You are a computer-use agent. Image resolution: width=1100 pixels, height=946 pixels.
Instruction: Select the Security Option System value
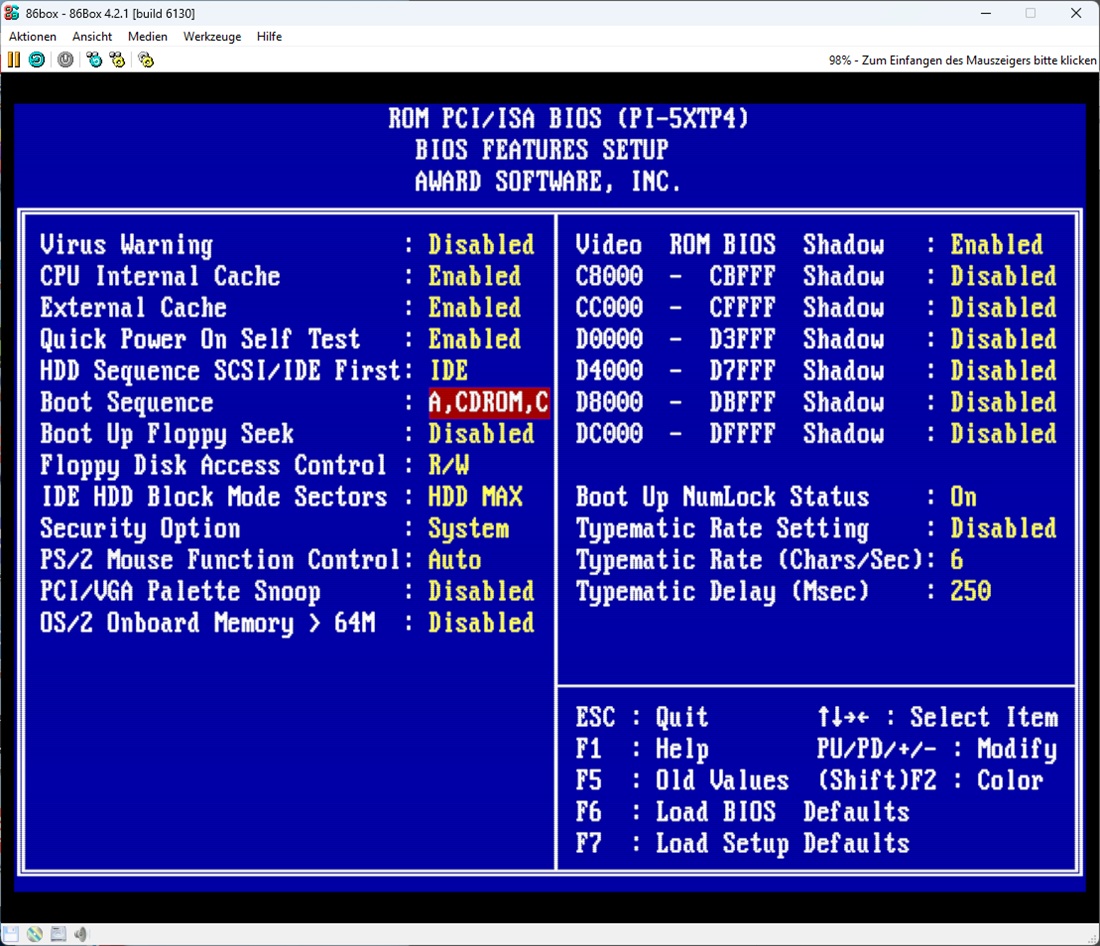[x=468, y=529]
